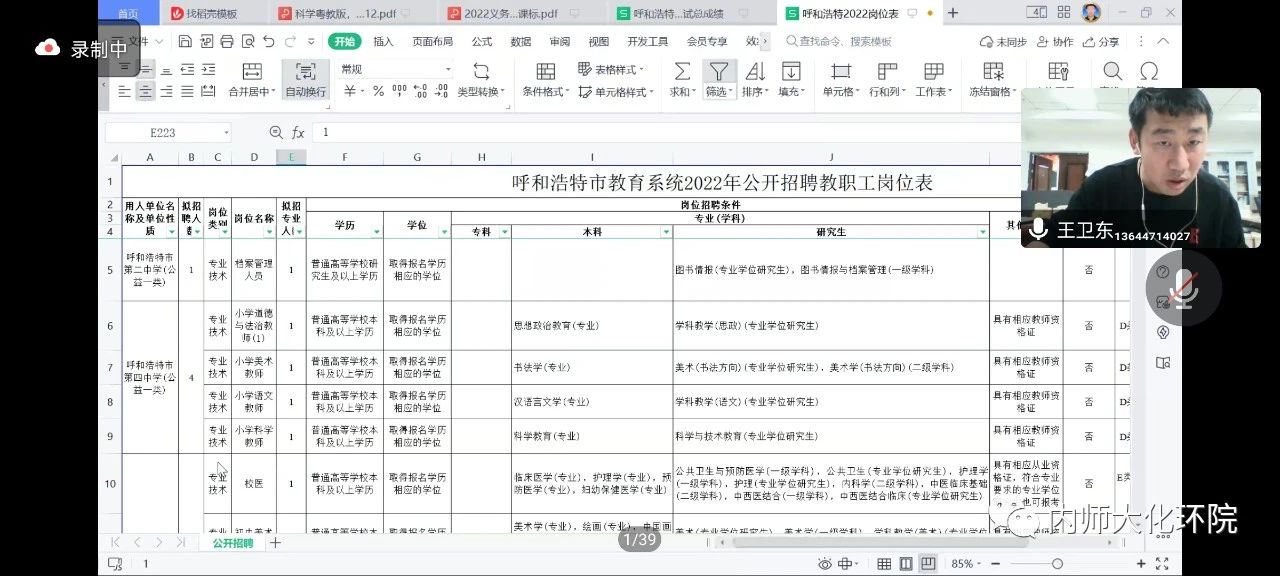1280x576 pixels.
Task: Click the 条件格式 conditional format icon
Action: 545,72
